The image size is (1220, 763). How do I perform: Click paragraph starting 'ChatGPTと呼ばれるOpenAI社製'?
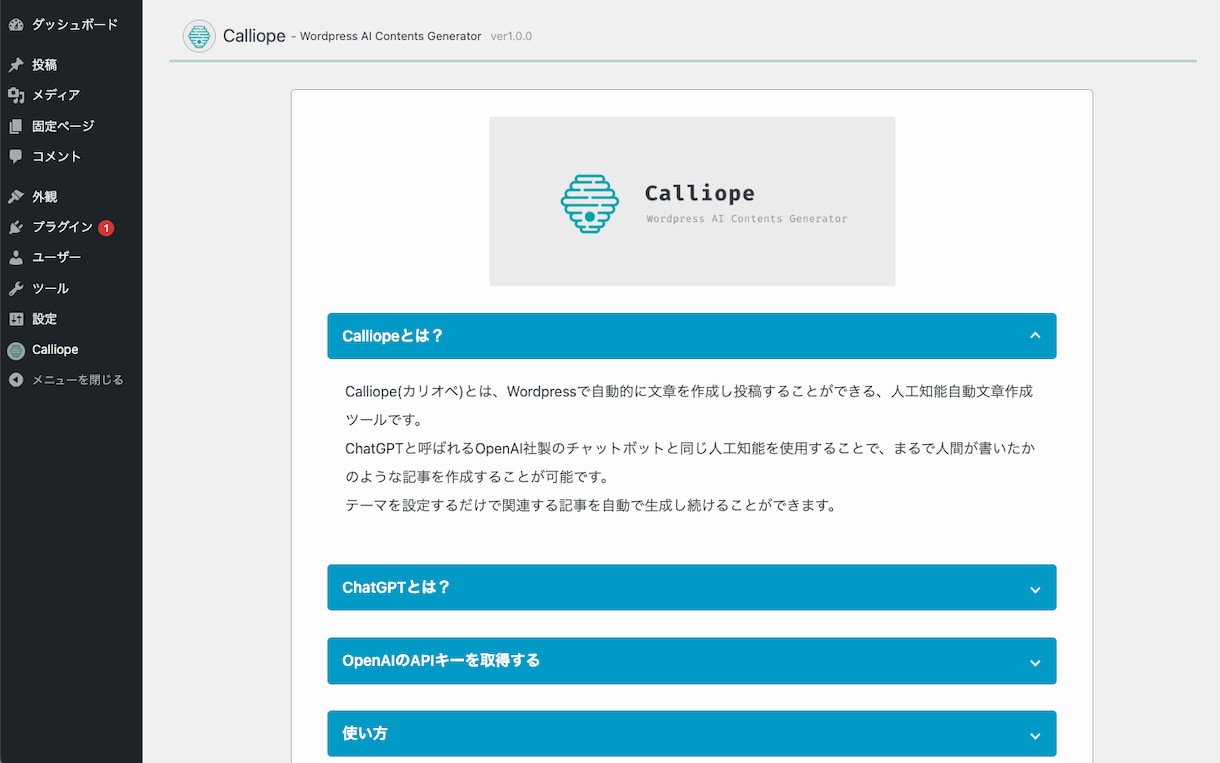click(x=690, y=462)
